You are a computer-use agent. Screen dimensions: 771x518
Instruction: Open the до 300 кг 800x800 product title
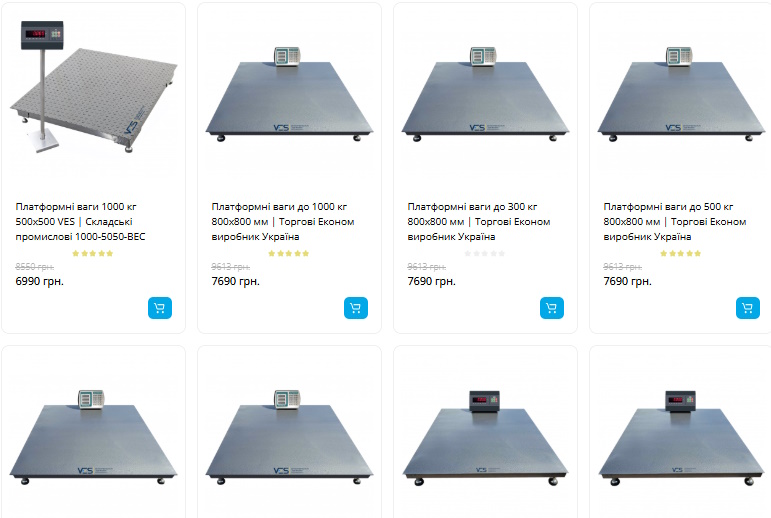(x=479, y=221)
